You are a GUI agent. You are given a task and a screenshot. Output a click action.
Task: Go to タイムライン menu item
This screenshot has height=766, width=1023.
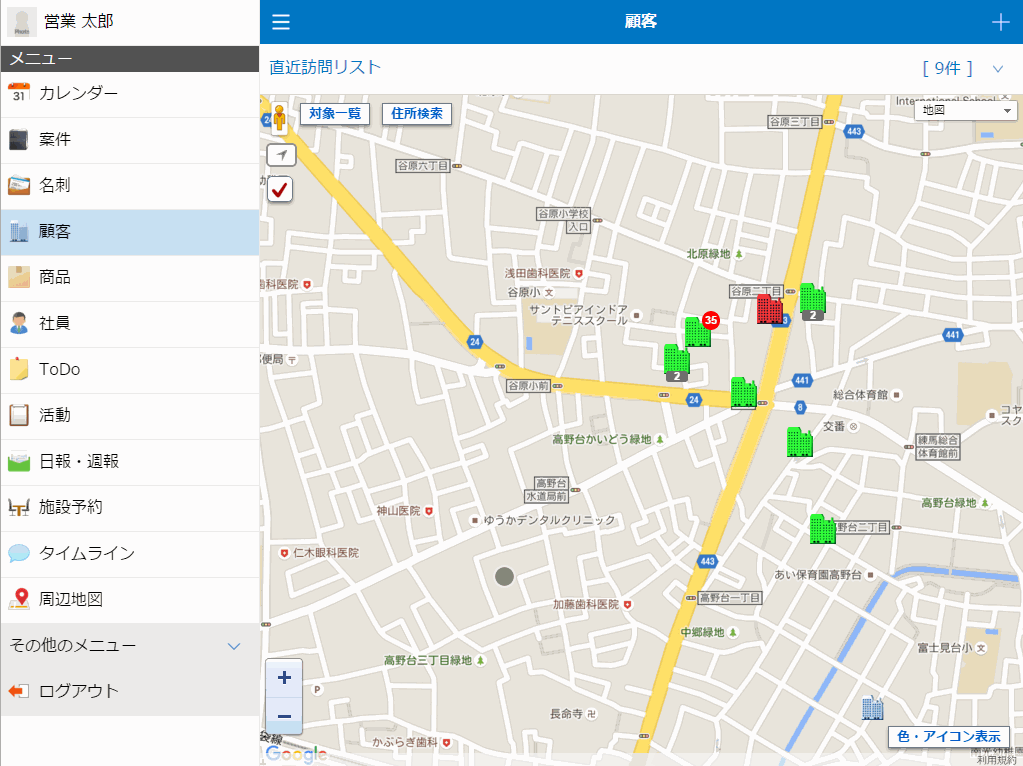pyautogui.click(x=130, y=554)
